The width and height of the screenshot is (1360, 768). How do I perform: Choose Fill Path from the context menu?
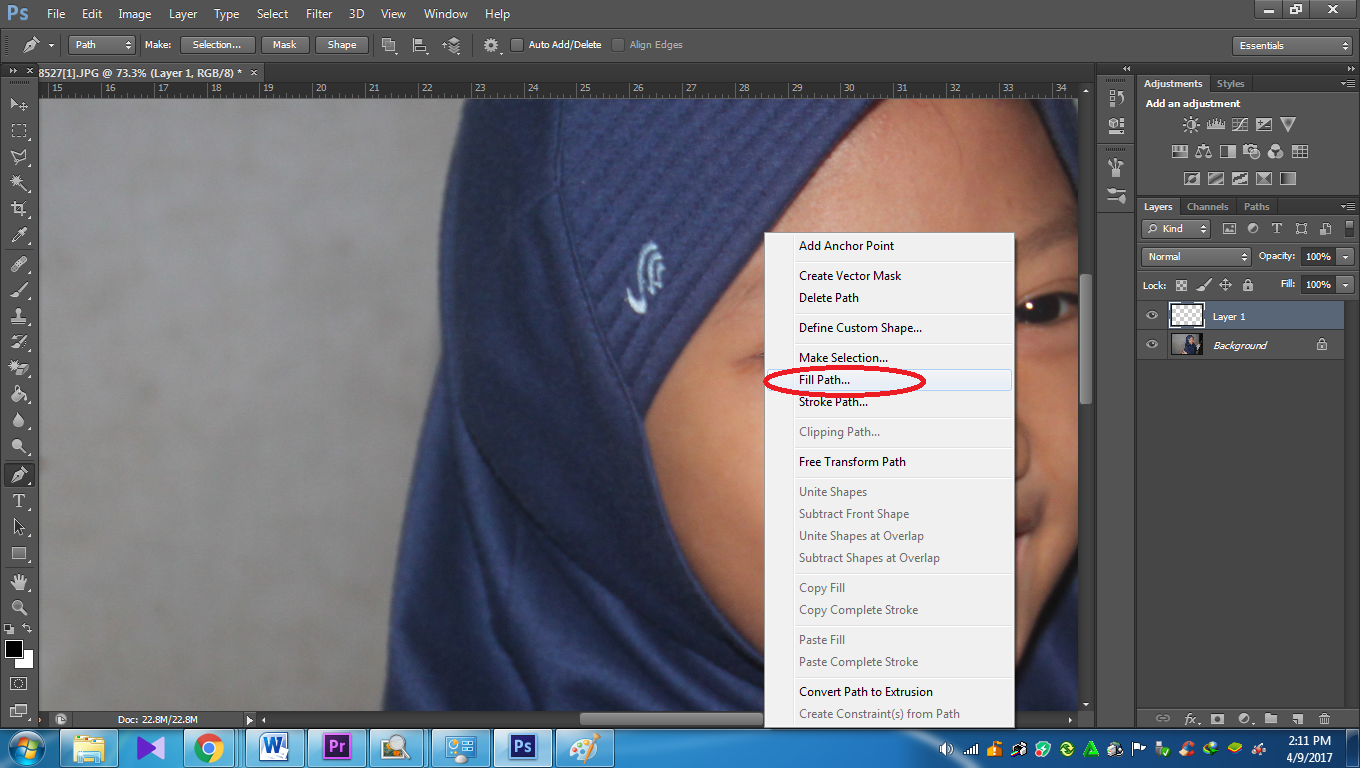click(x=826, y=380)
